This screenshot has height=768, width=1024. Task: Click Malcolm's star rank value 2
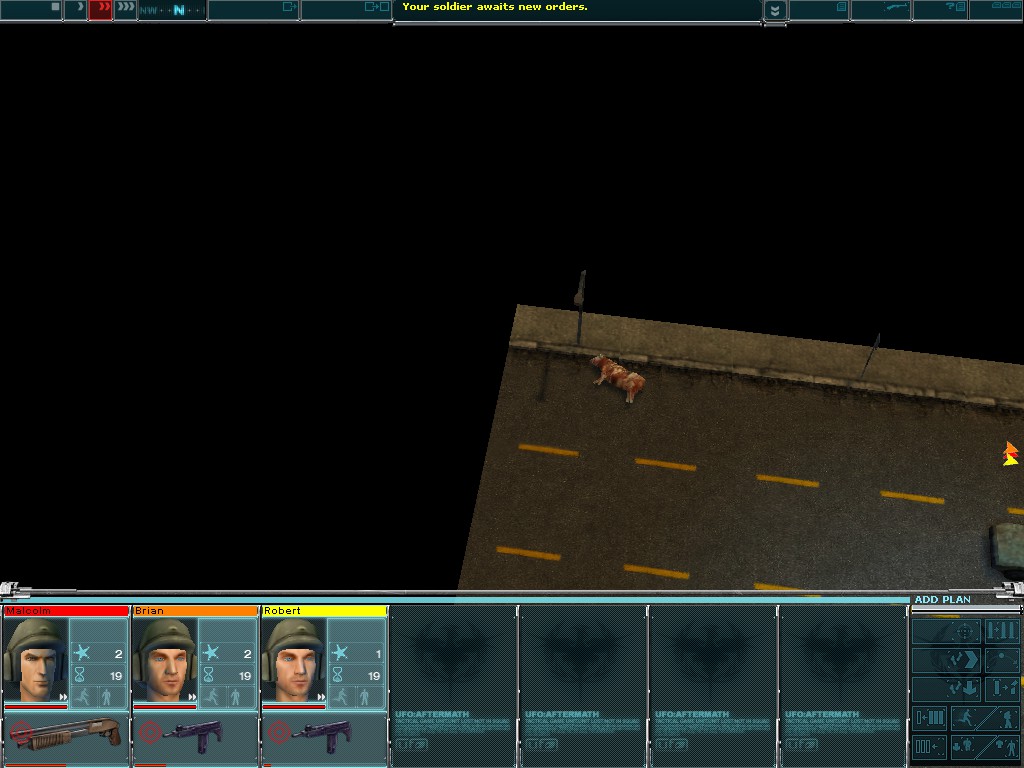(118, 654)
